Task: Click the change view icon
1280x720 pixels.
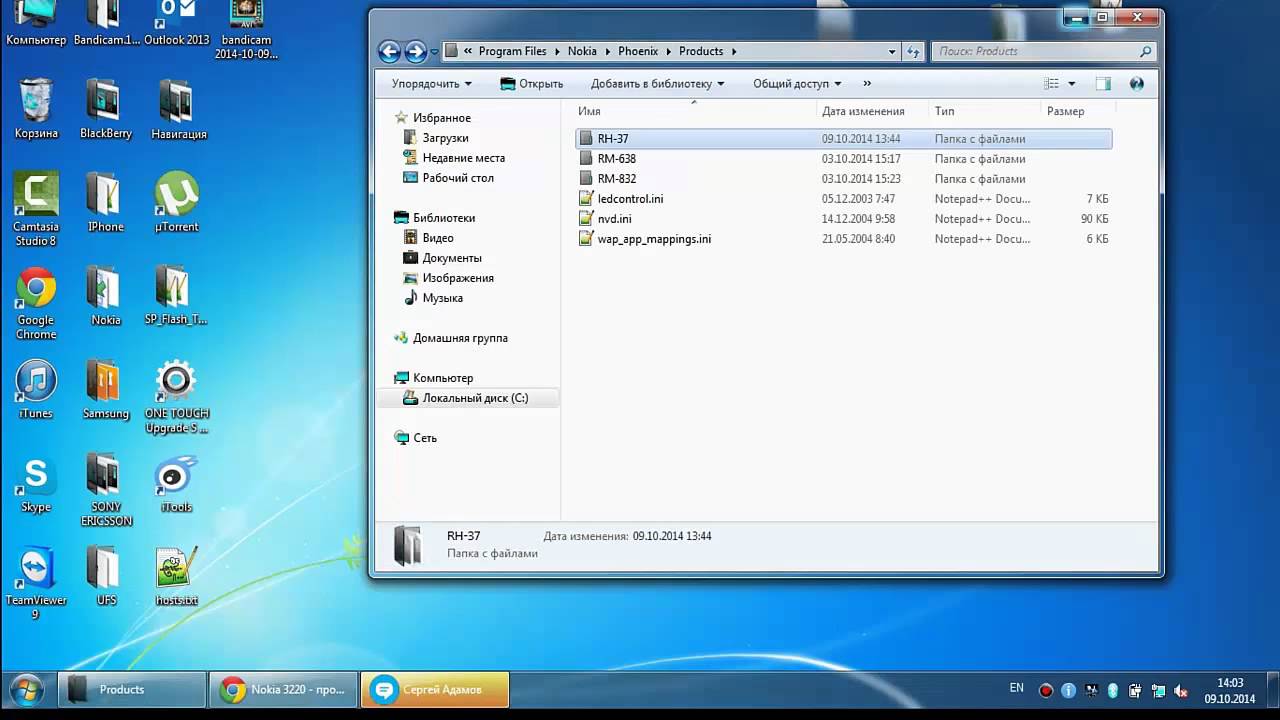Action: [1051, 84]
